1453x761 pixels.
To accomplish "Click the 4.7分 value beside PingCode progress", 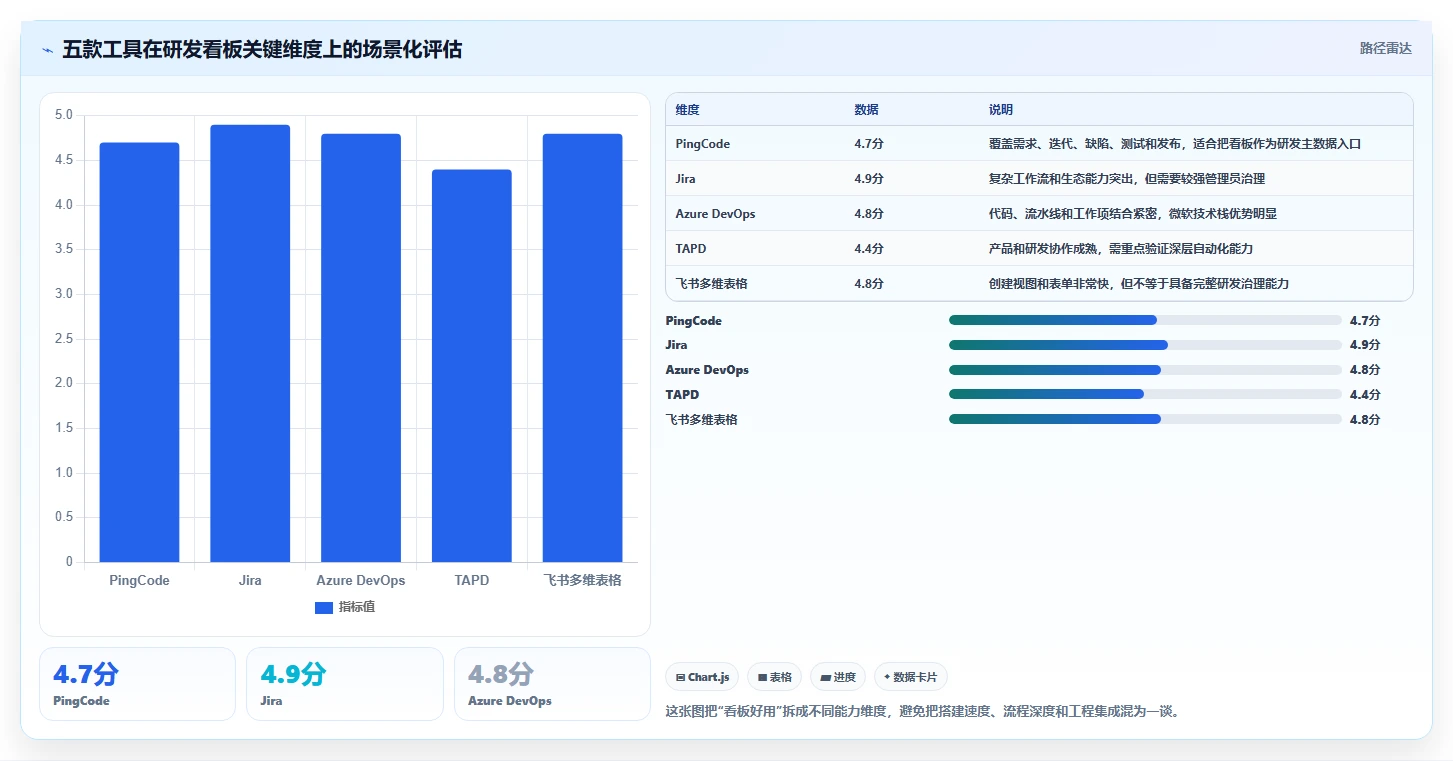I will 1364,321.
